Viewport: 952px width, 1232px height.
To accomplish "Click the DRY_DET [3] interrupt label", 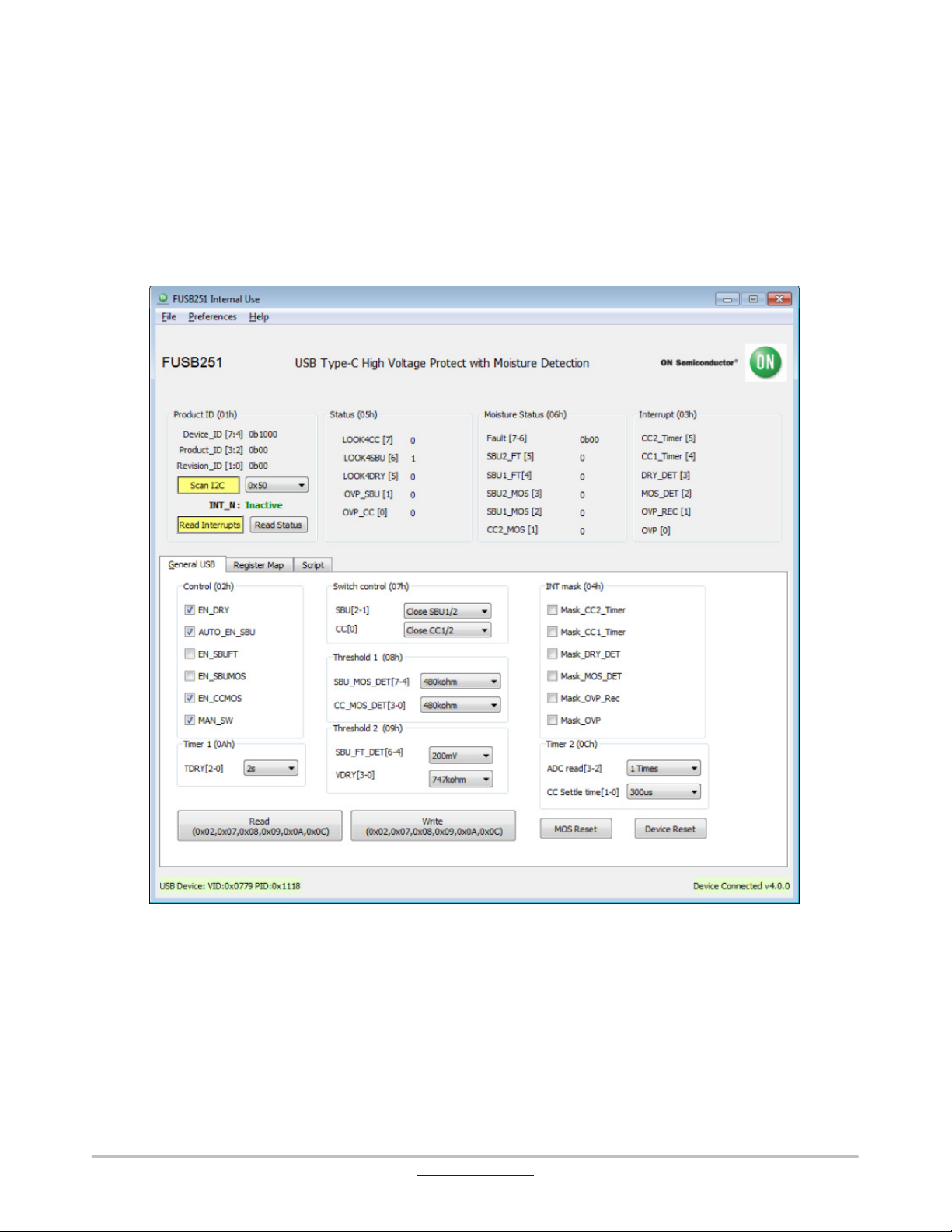I will pyautogui.click(x=665, y=475).
